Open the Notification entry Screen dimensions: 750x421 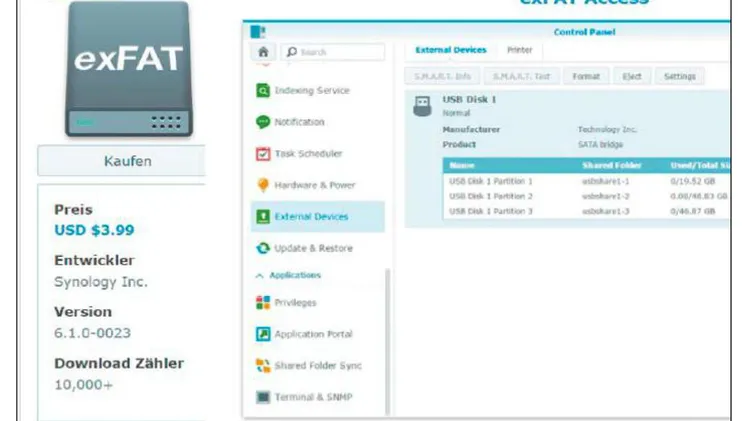pyautogui.click(x=299, y=122)
